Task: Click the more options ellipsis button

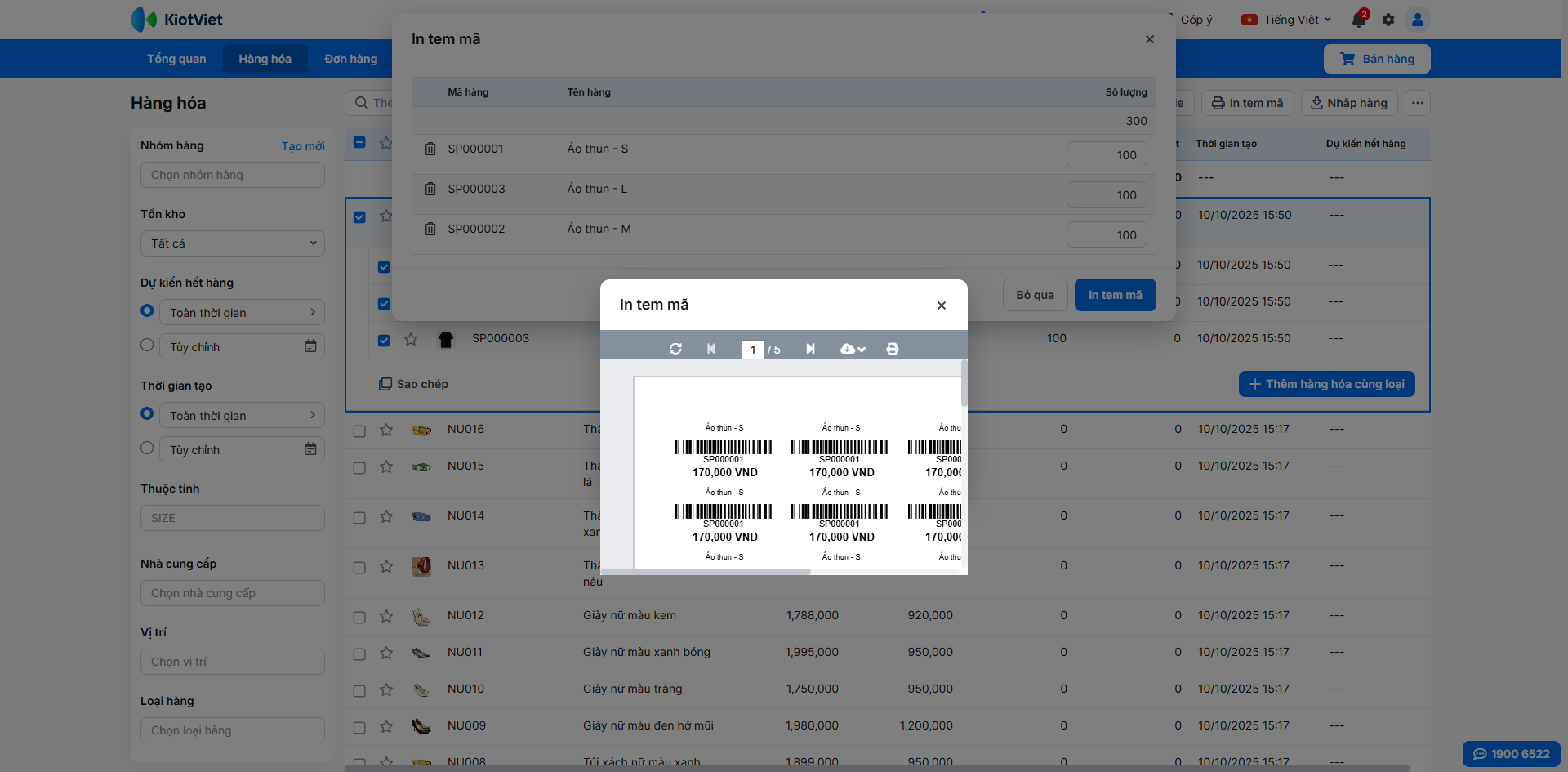Action: [1418, 103]
